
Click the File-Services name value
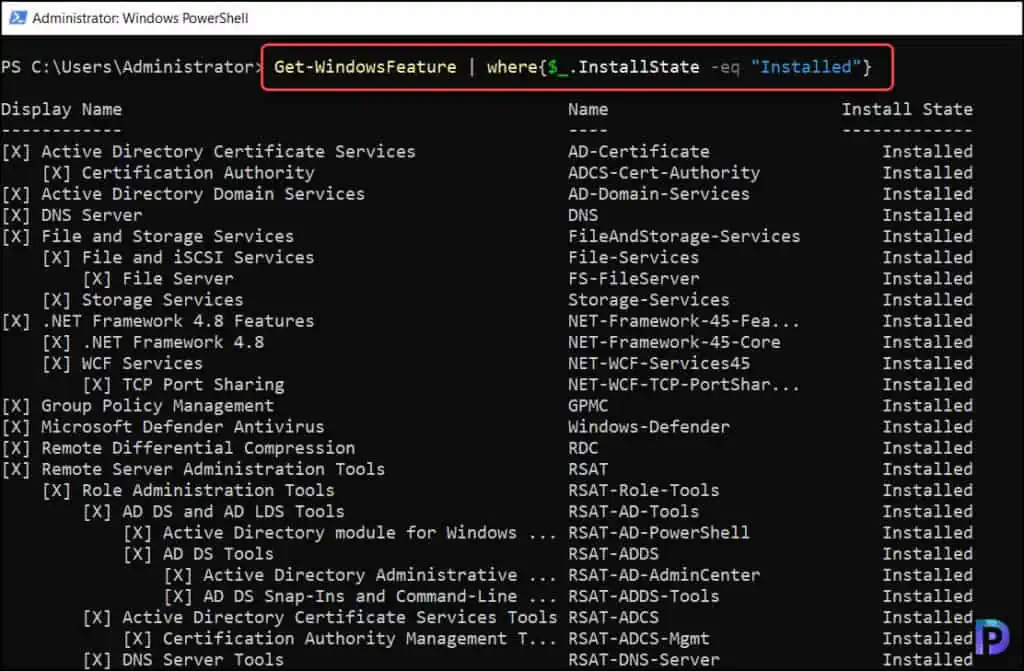pos(633,257)
